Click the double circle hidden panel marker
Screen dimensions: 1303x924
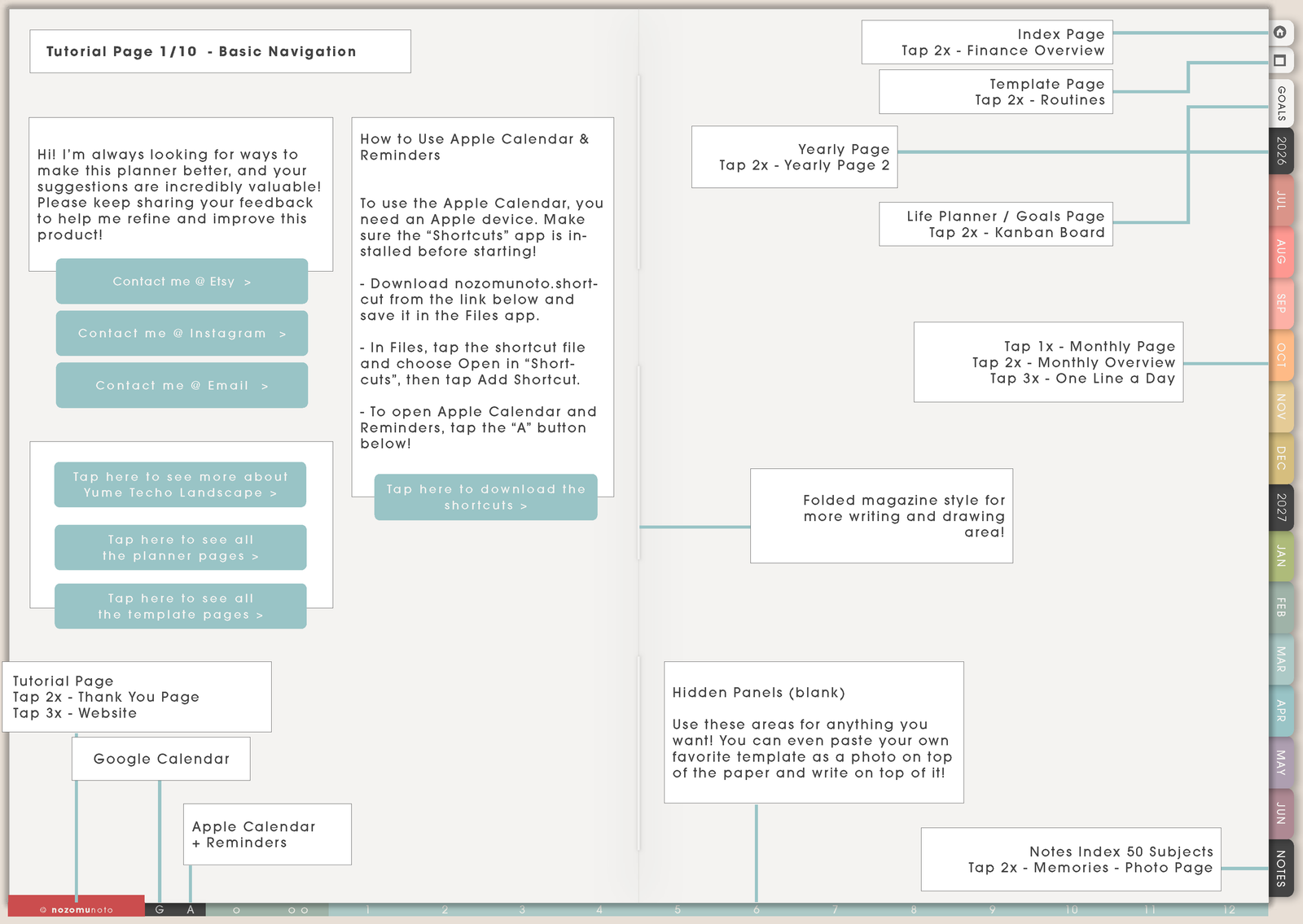[298, 910]
